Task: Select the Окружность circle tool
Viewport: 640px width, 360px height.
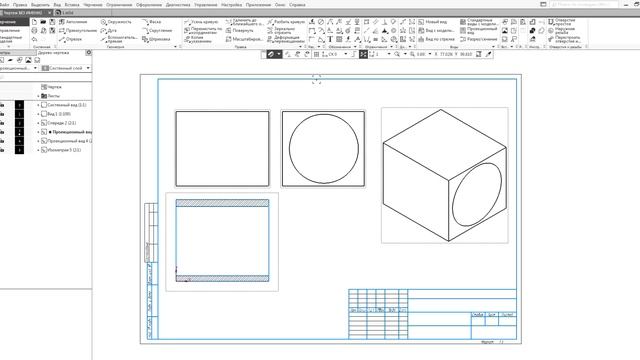Action: coord(116,22)
